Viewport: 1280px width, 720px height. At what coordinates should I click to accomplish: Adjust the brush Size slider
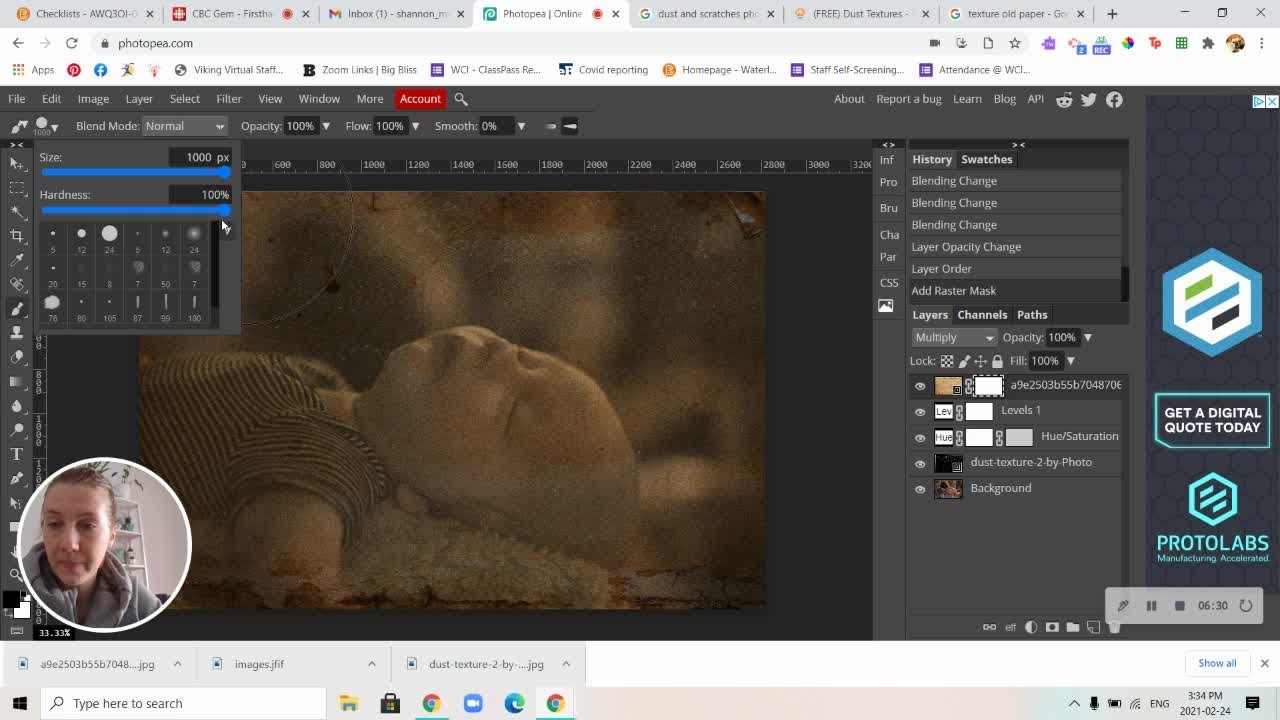[134, 172]
